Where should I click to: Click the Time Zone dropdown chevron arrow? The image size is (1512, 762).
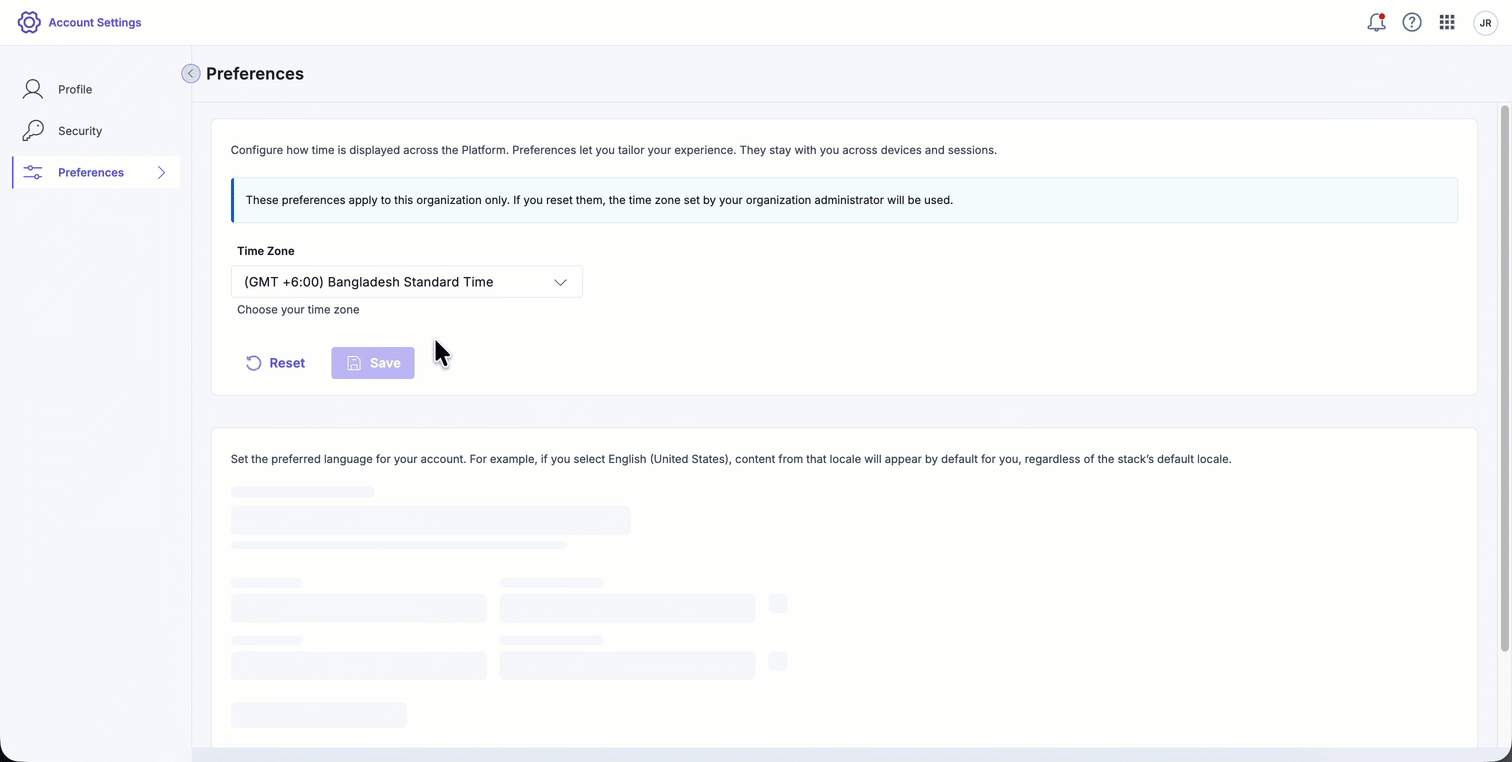click(x=560, y=282)
